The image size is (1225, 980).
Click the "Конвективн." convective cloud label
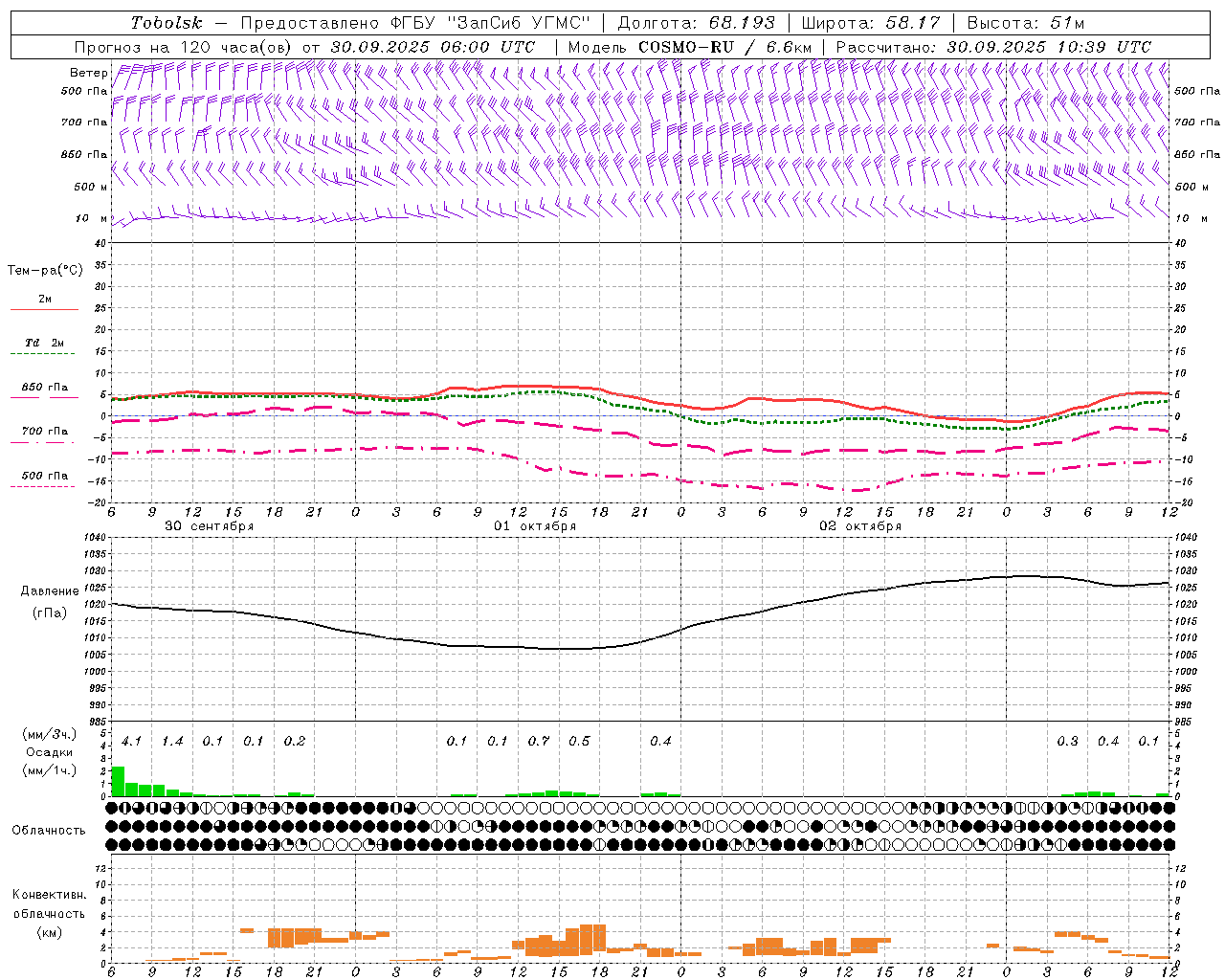[x=49, y=895]
